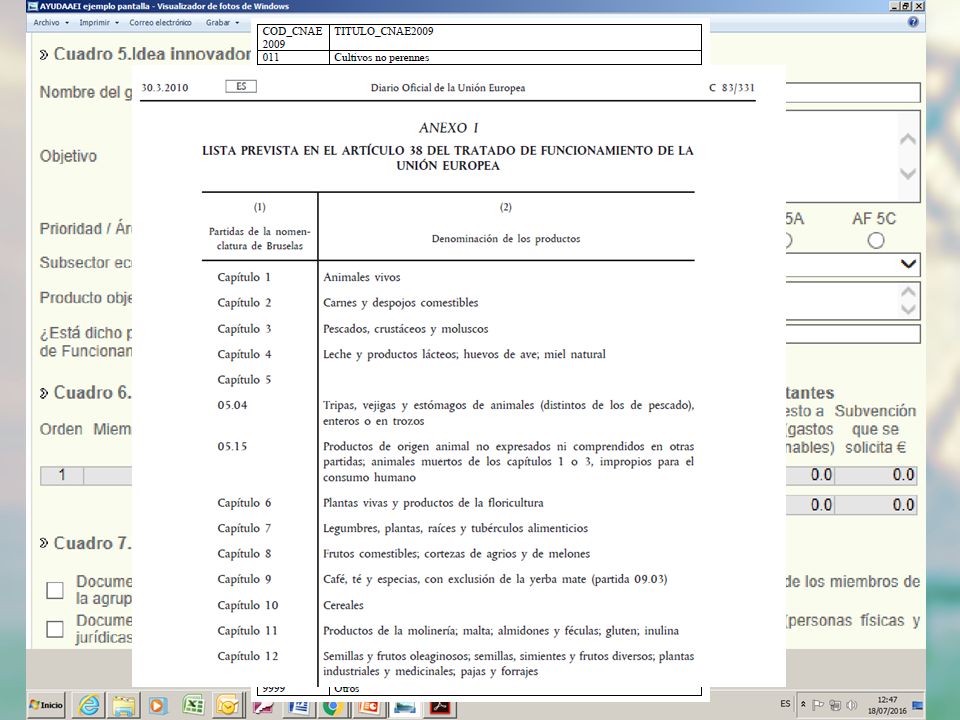Click the ES language box in document header

241,86
